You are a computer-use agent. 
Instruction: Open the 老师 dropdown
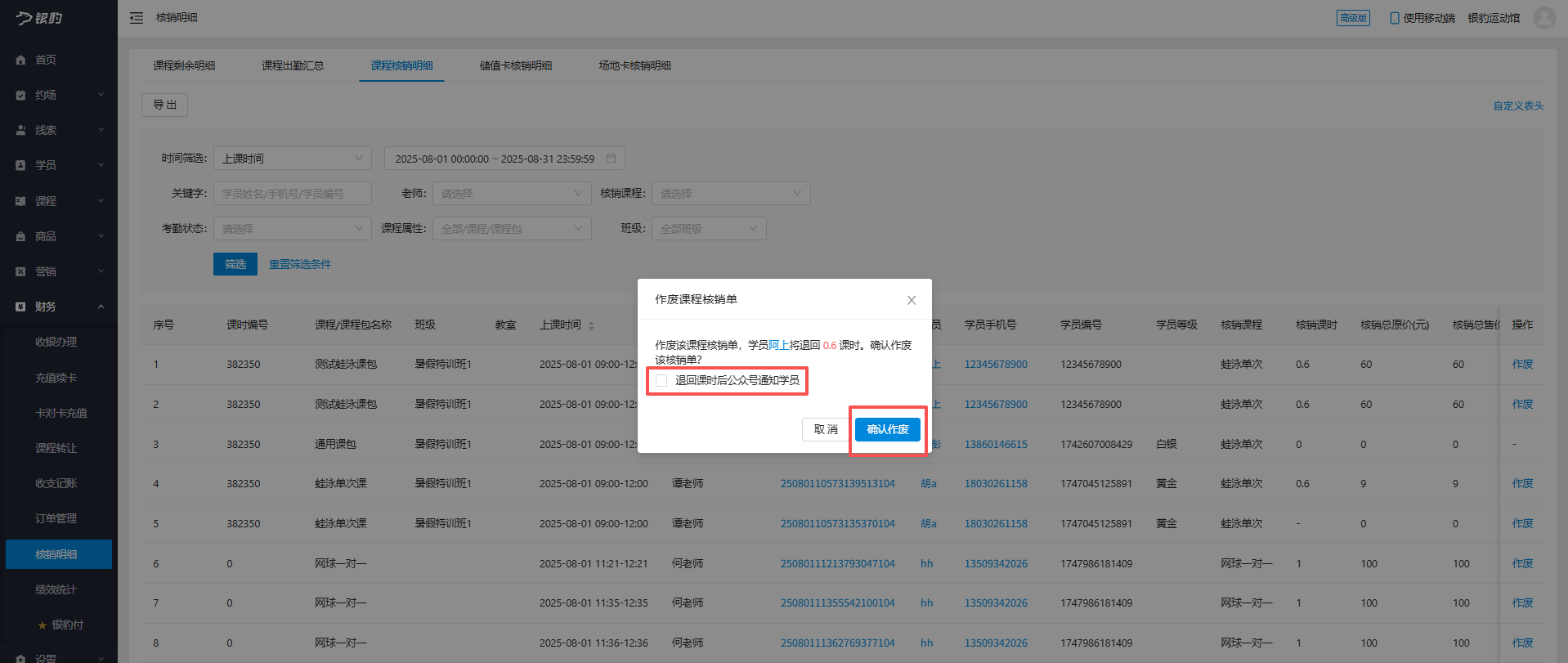pos(512,194)
